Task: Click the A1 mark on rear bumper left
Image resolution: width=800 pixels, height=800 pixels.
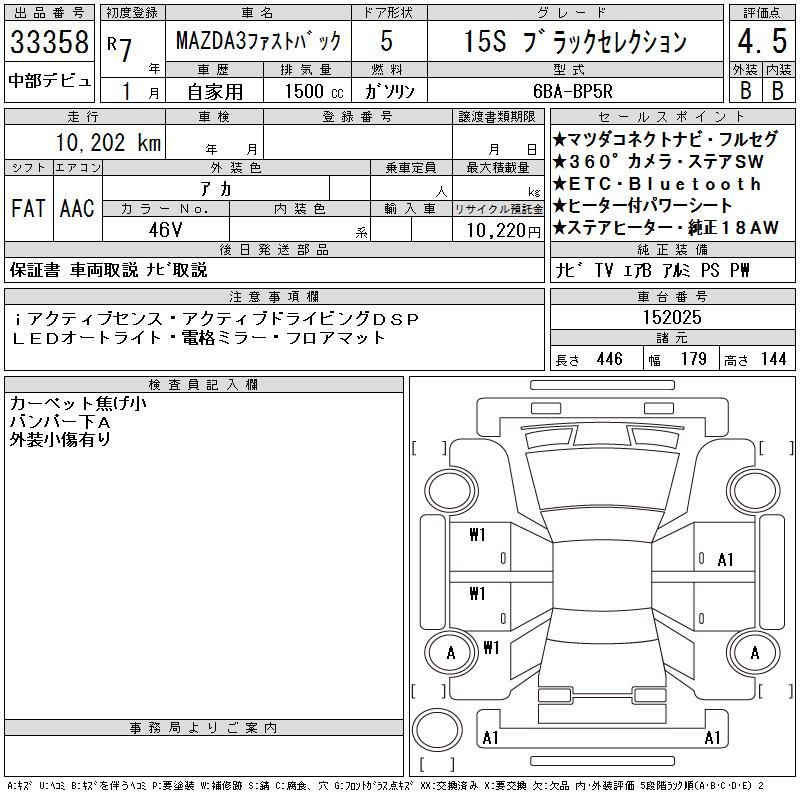Action: click(490, 738)
